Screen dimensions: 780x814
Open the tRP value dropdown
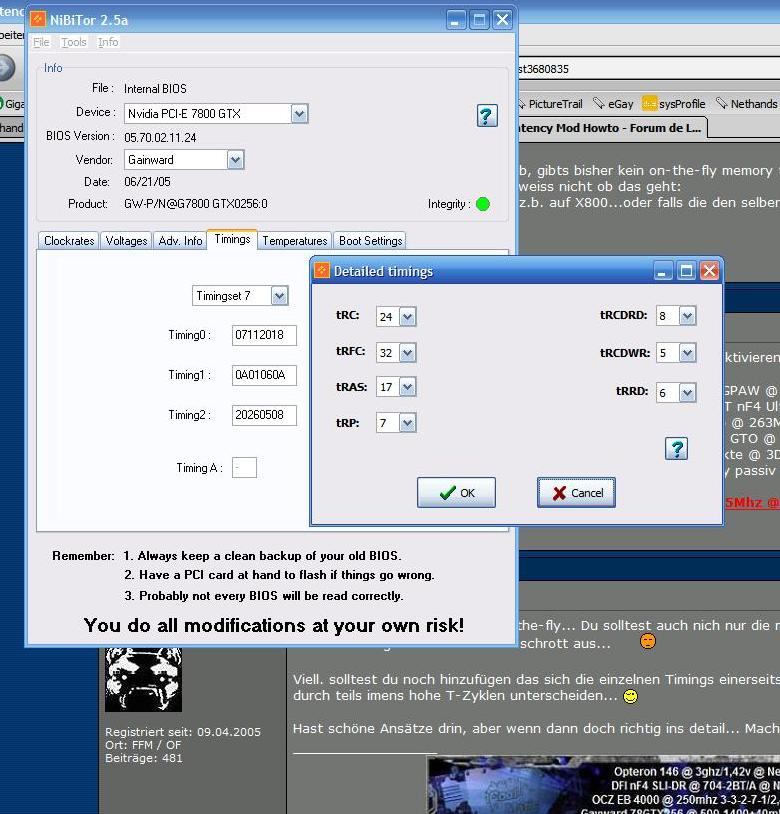[407, 423]
